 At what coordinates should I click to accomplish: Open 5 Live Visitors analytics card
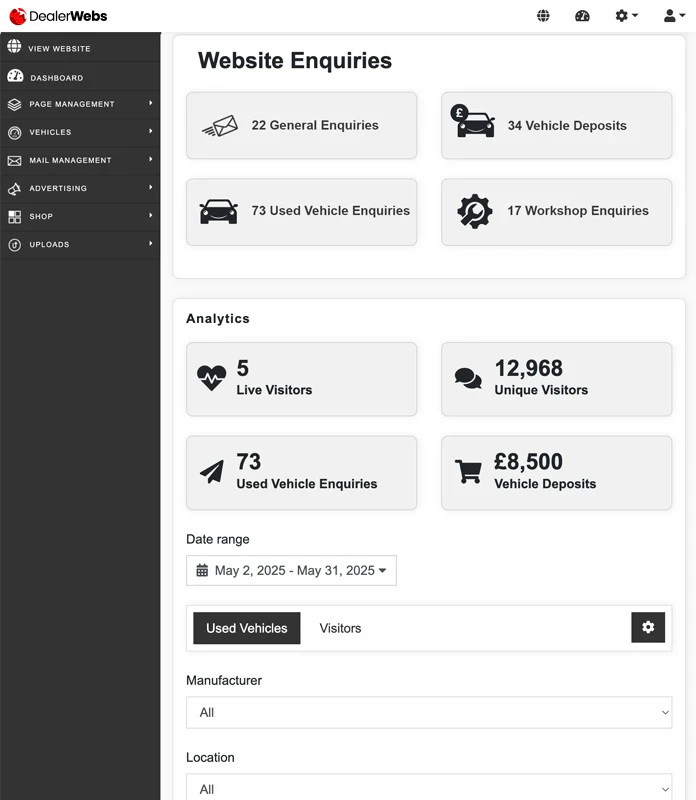(302, 379)
